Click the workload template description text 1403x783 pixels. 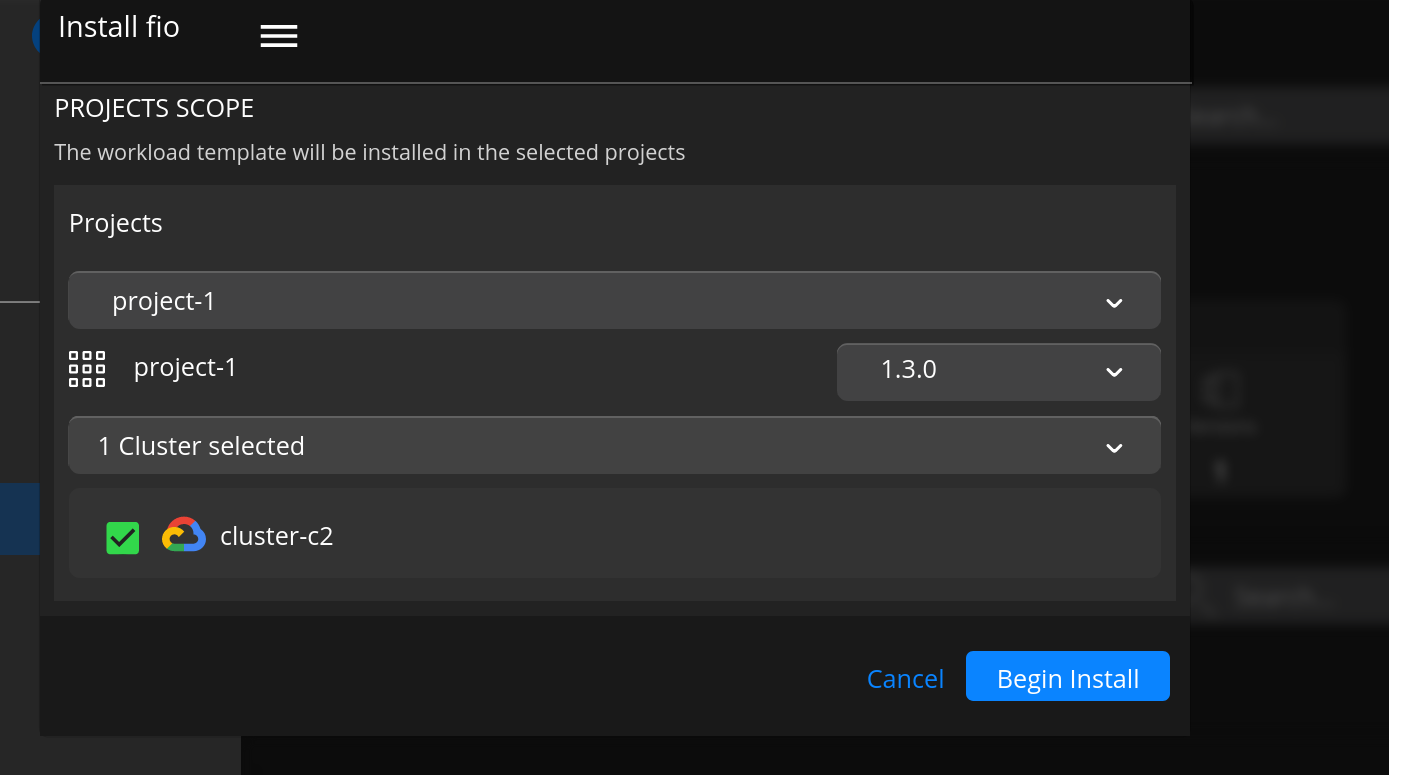369,153
